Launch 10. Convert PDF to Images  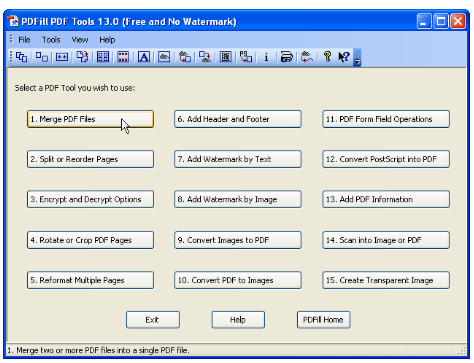tap(238, 280)
